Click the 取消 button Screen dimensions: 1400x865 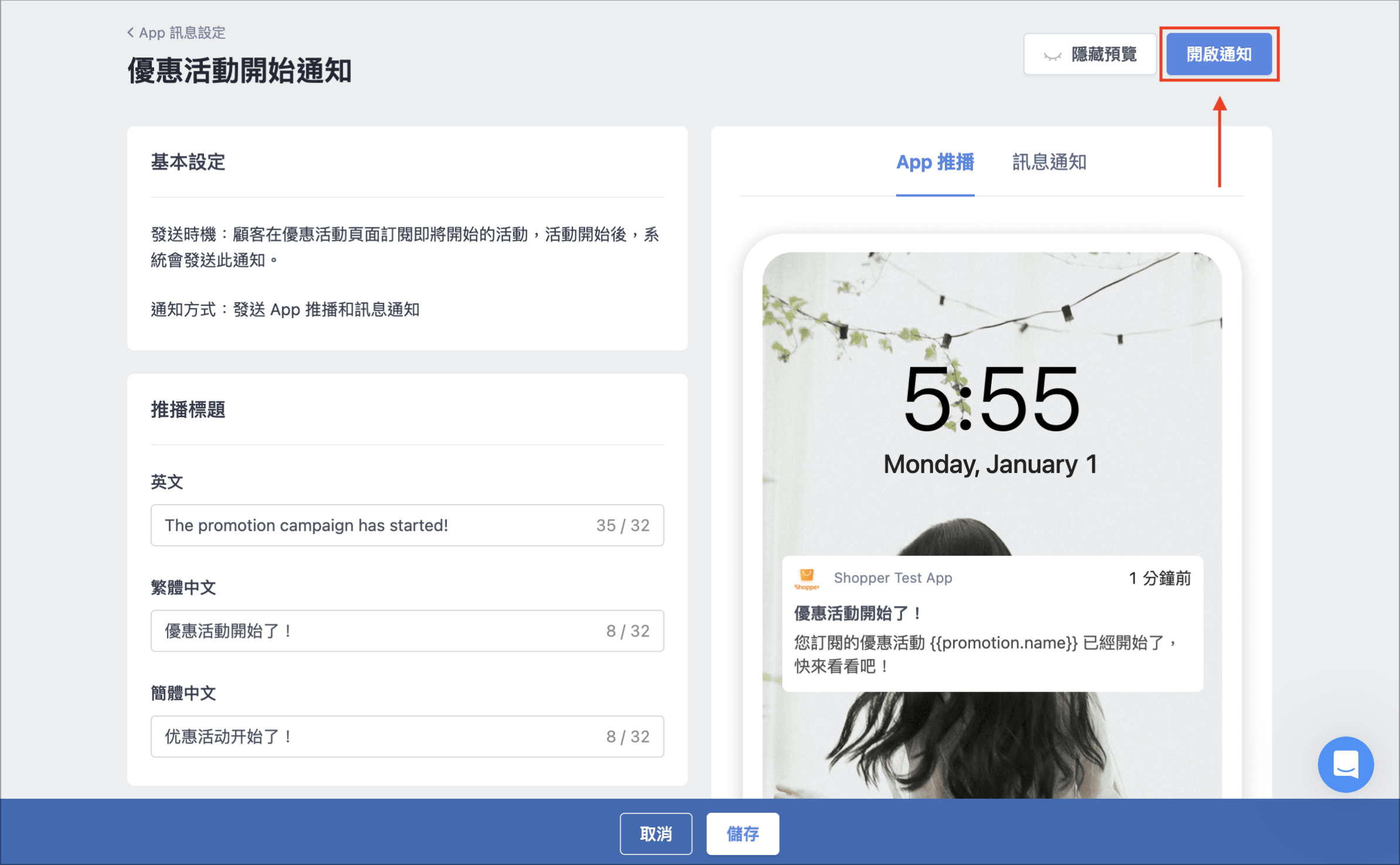(656, 833)
